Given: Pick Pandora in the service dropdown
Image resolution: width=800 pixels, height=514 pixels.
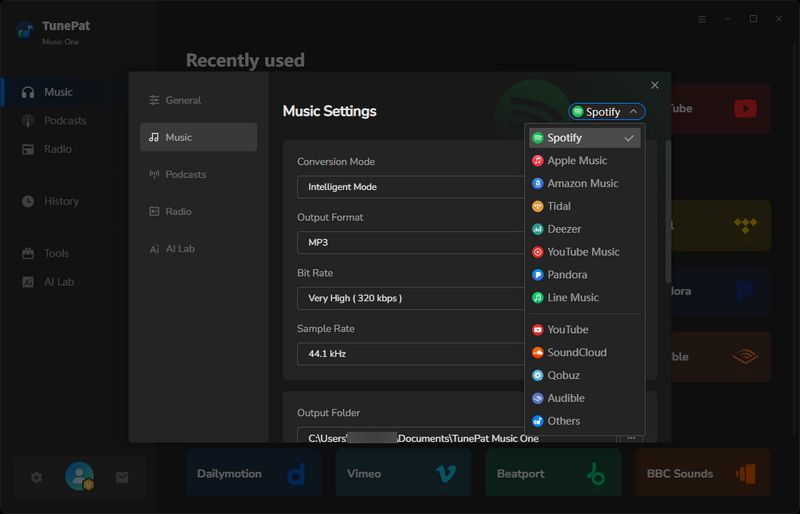Looking at the screenshot, I should point(584,275).
